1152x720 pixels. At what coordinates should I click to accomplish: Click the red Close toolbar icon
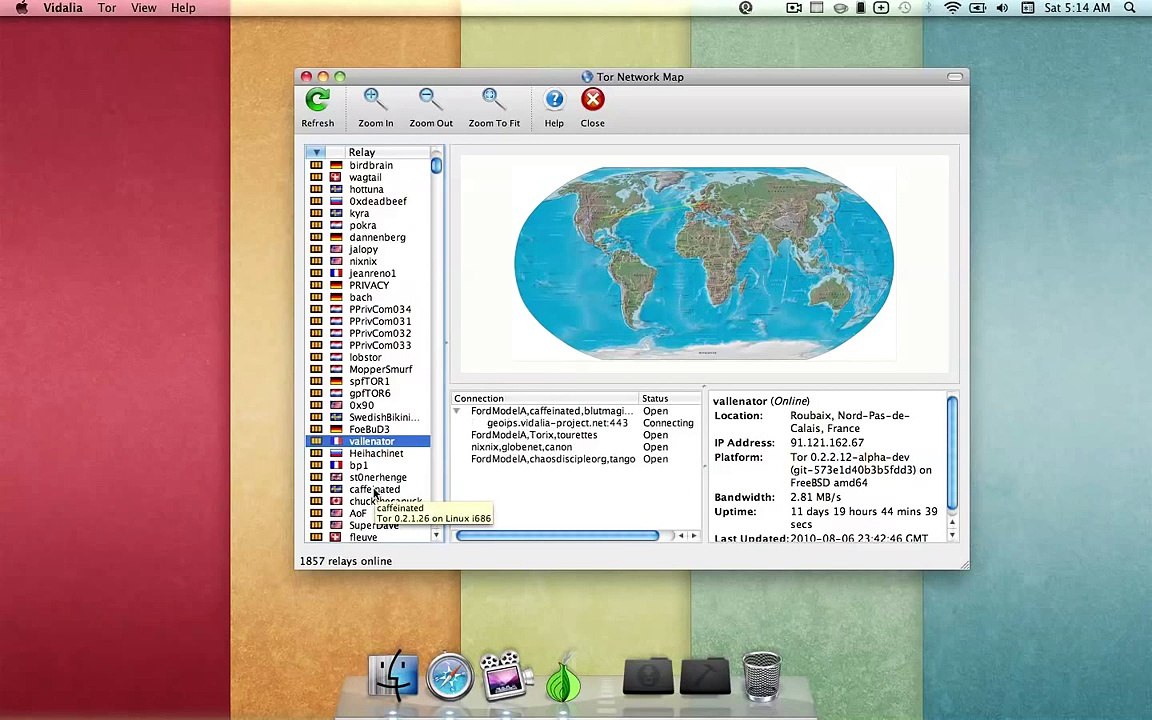[x=592, y=99]
